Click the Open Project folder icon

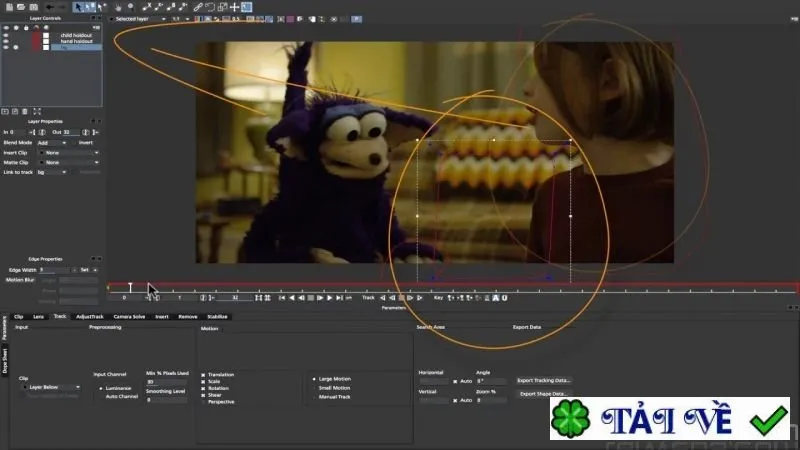pyautogui.click(x=21, y=7)
